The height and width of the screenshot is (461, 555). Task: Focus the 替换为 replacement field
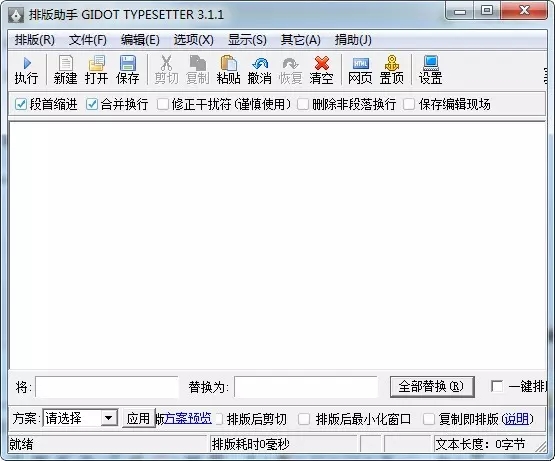pyautogui.click(x=306, y=387)
